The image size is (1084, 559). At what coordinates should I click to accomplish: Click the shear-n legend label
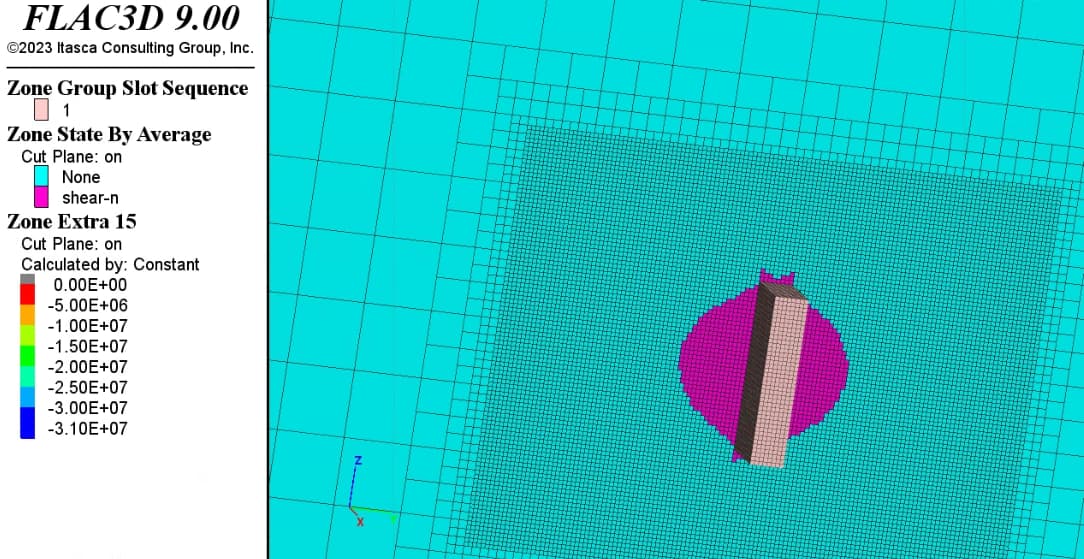(x=90, y=198)
